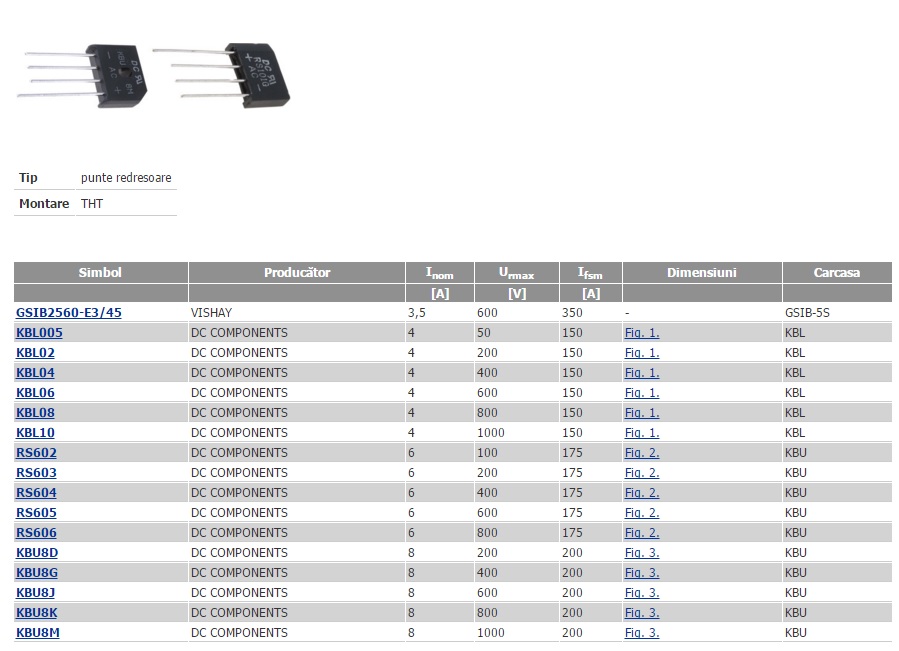Screen dimensions: 899x651
Task: Open Fig. 2. link in RS605 row
Action: tap(642, 512)
